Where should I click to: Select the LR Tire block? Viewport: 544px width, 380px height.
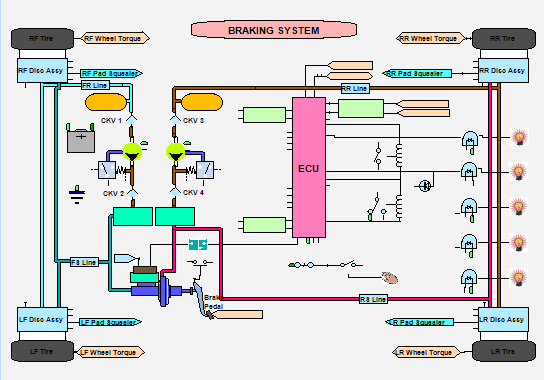click(x=504, y=351)
